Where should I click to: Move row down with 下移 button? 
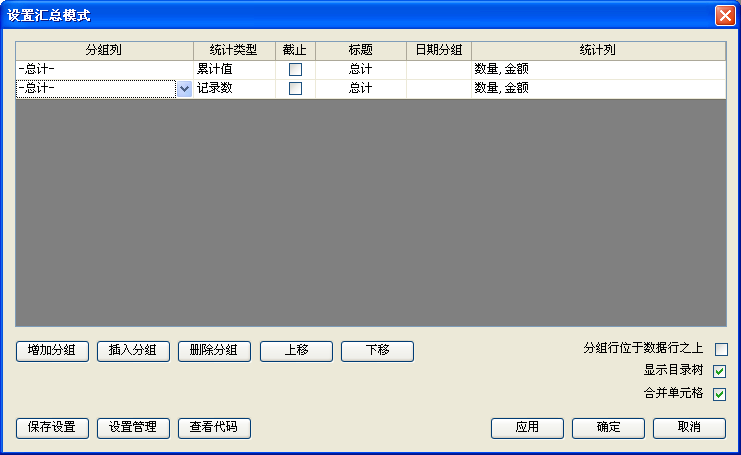pos(377,351)
